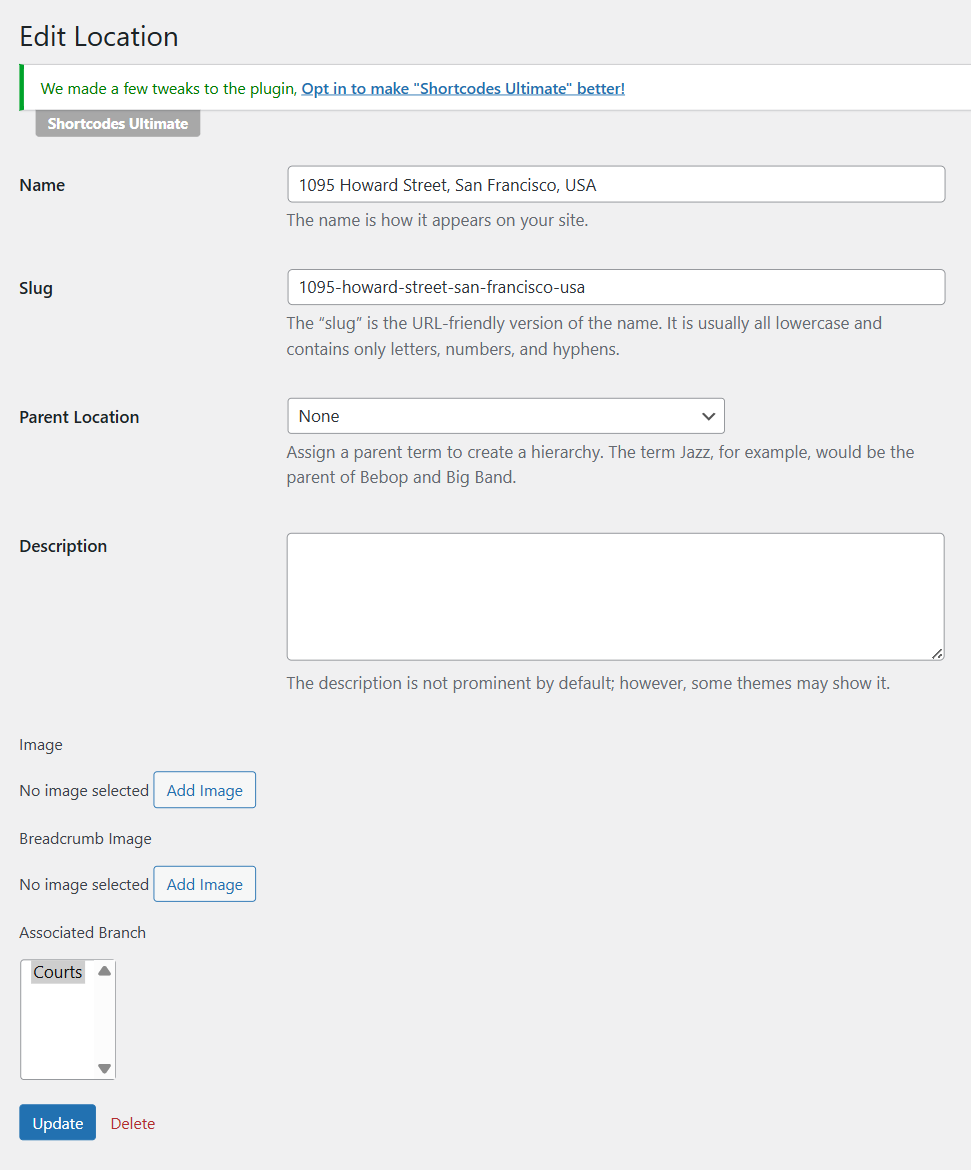Open the Parent Location dropdown
Screen dimensions: 971x1170
pyautogui.click(x=505, y=416)
